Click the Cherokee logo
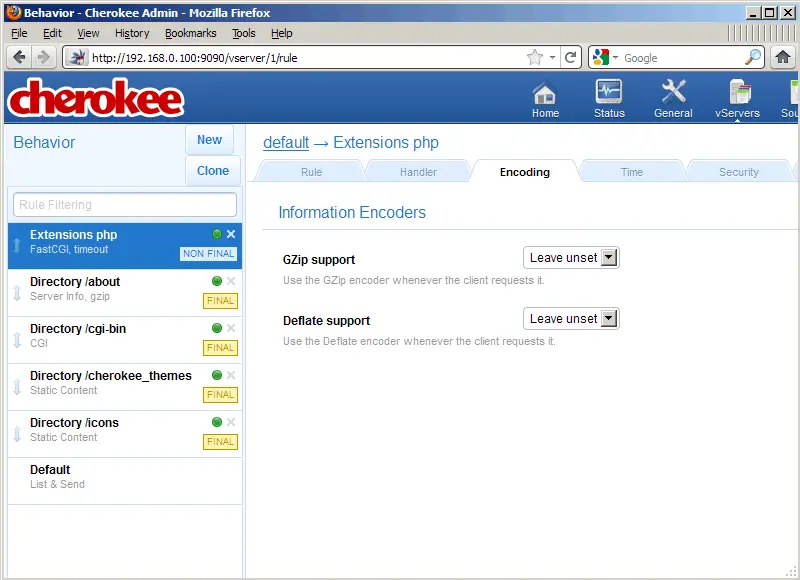The width and height of the screenshot is (800, 580). (x=95, y=98)
